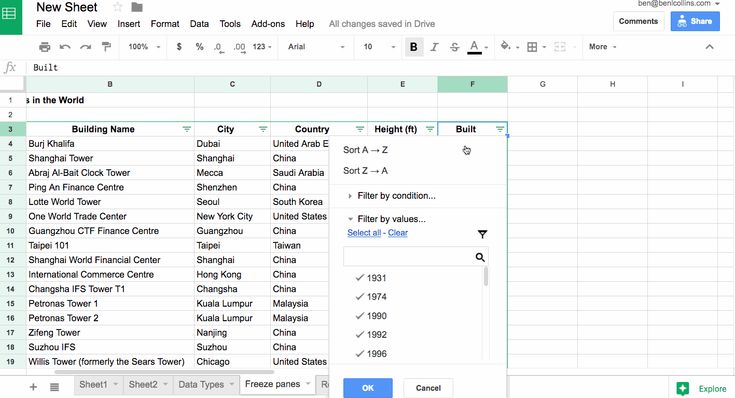The image size is (735, 398).
Task: Toggle italic formatting
Action: tap(435, 47)
